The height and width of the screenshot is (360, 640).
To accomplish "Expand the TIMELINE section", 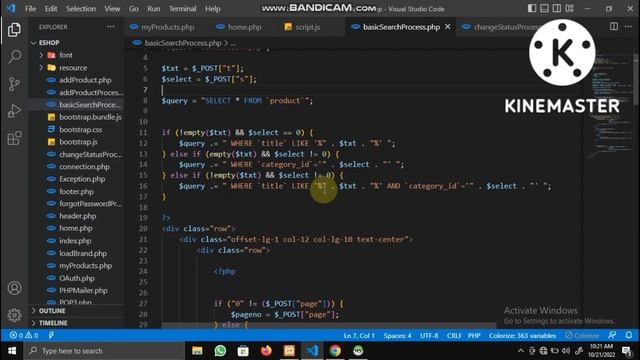I will click(53, 323).
